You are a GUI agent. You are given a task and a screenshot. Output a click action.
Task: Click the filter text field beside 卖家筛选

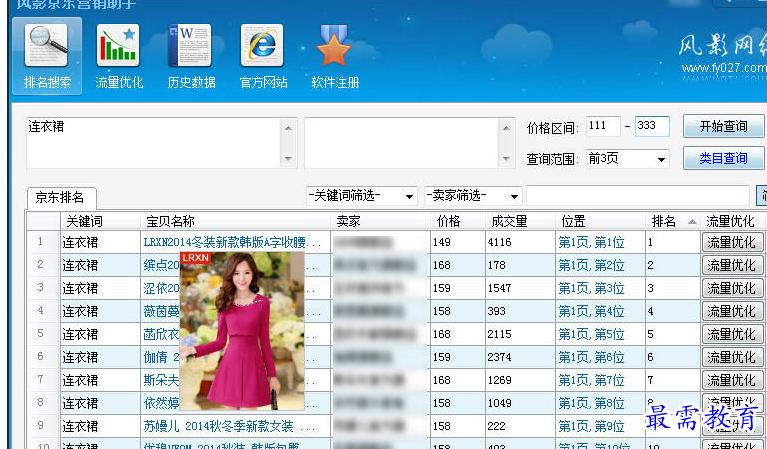(638, 196)
